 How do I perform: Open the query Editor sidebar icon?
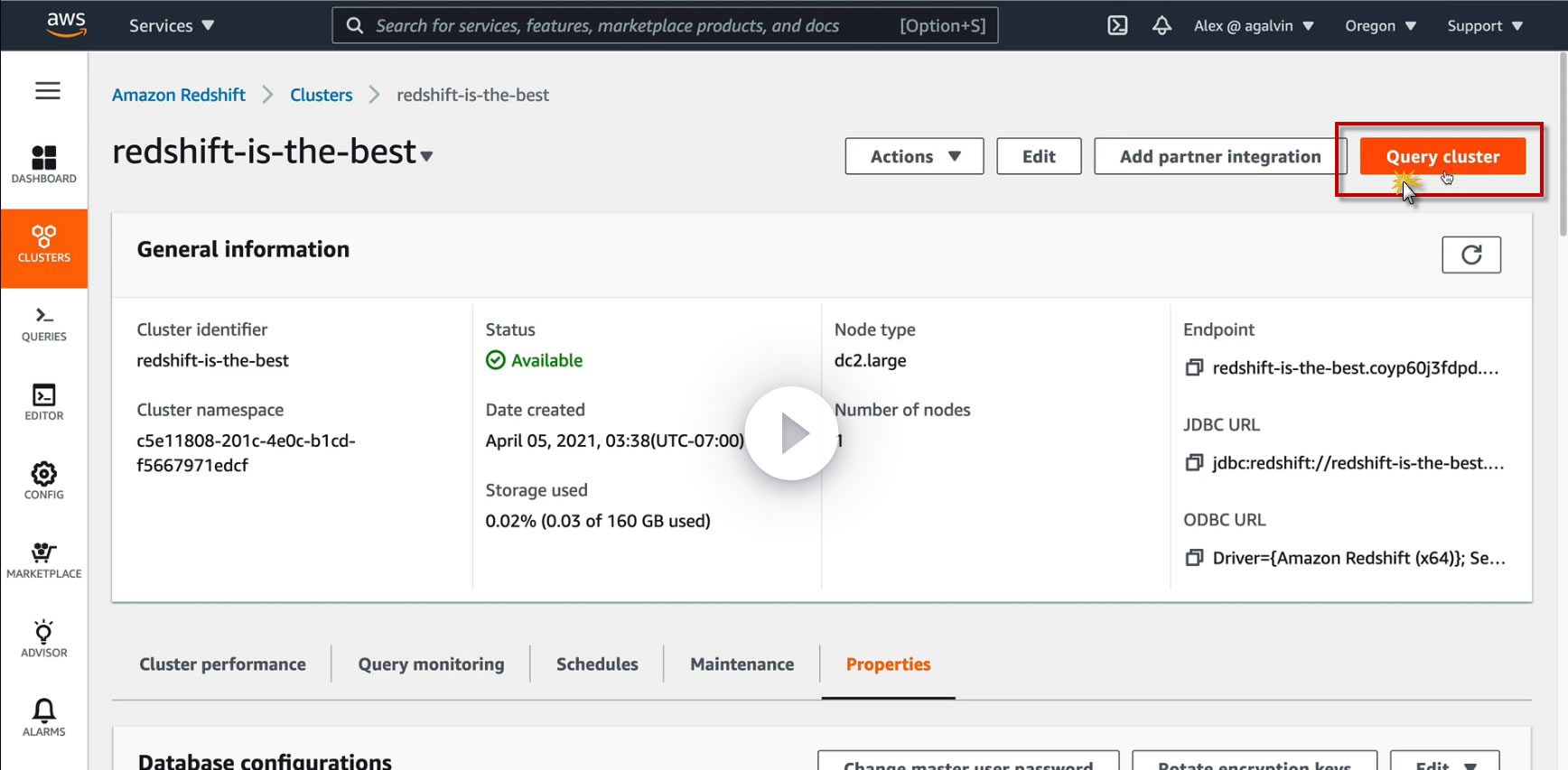[x=44, y=403]
